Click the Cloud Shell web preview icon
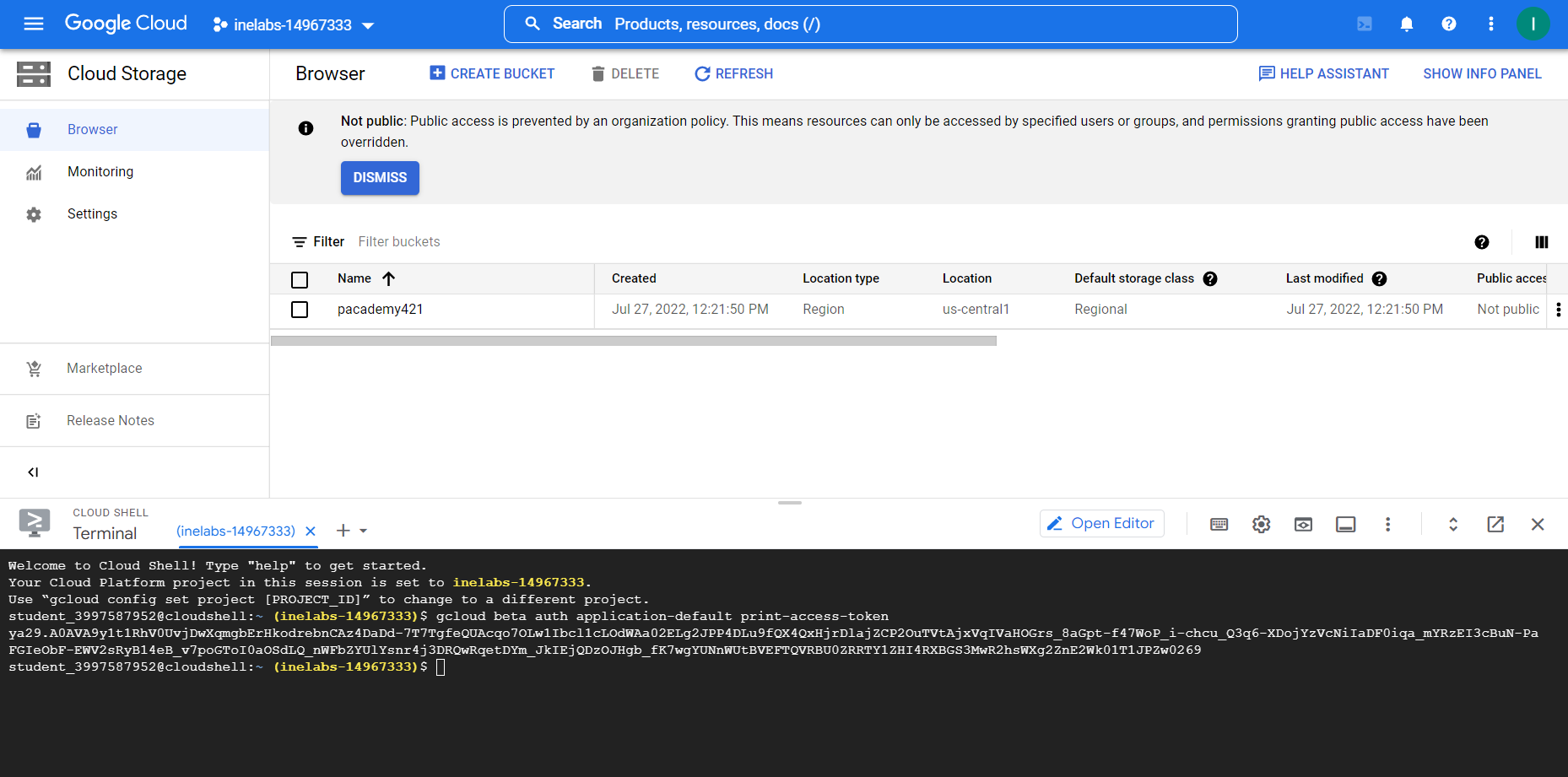 pos(1303,525)
